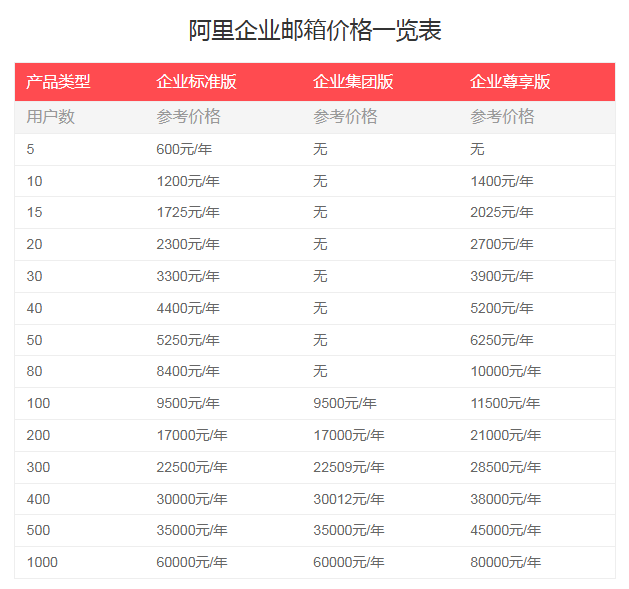Click the title 阿里企业邮箱价格一览表

point(315,30)
